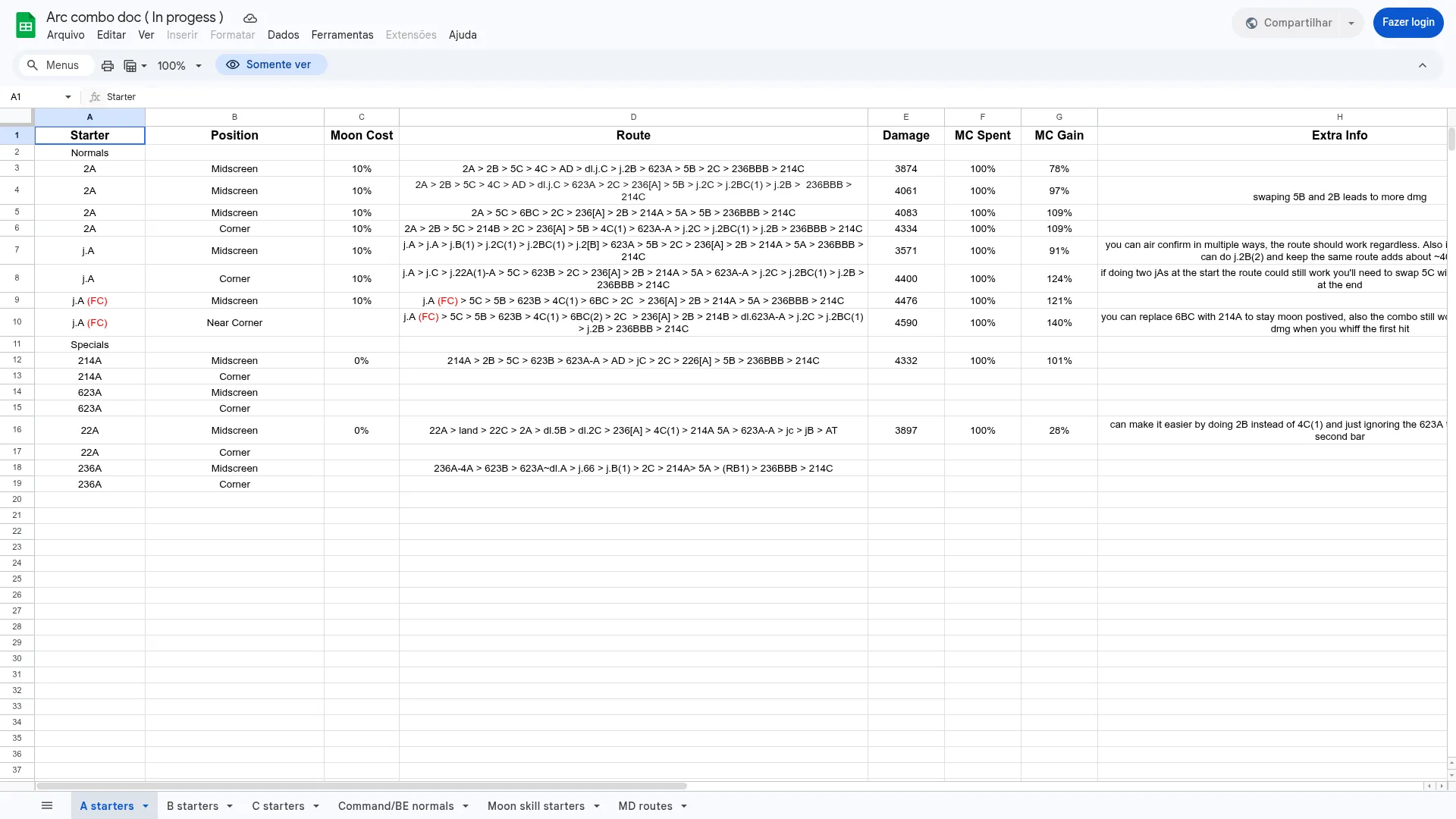This screenshot has height=819, width=1456.
Task: Click the globe icon on Compartilhar
Action: coord(1251,23)
